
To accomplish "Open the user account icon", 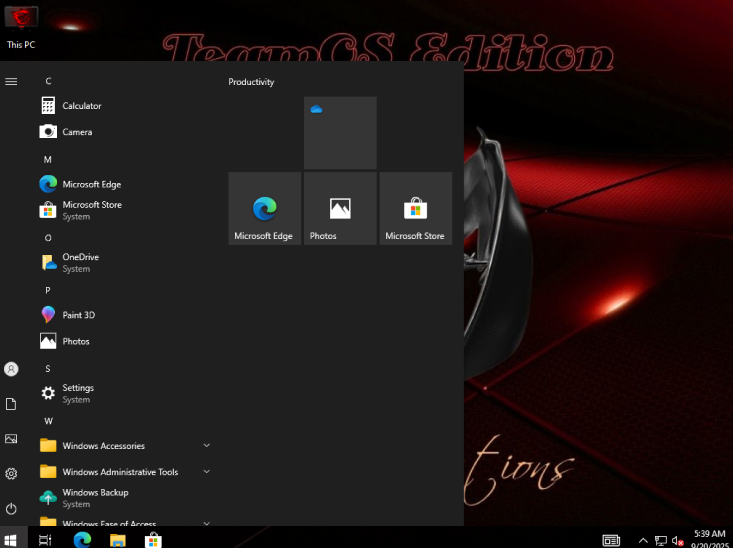I will pyautogui.click(x=11, y=369).
